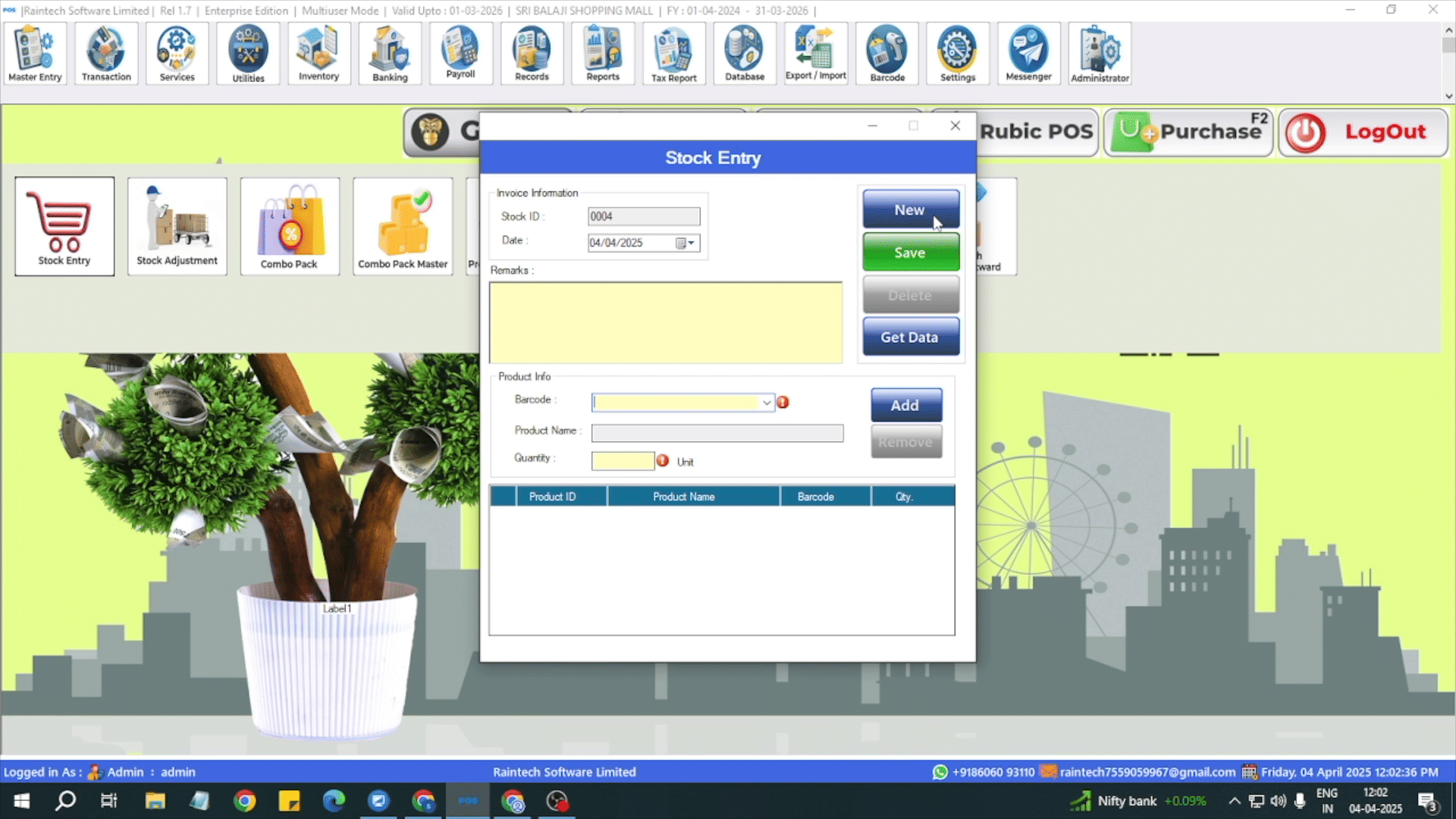Screen dimensions: 1456x819
Task: Open the Stock Adjustment tile
Action: [177, 226]
